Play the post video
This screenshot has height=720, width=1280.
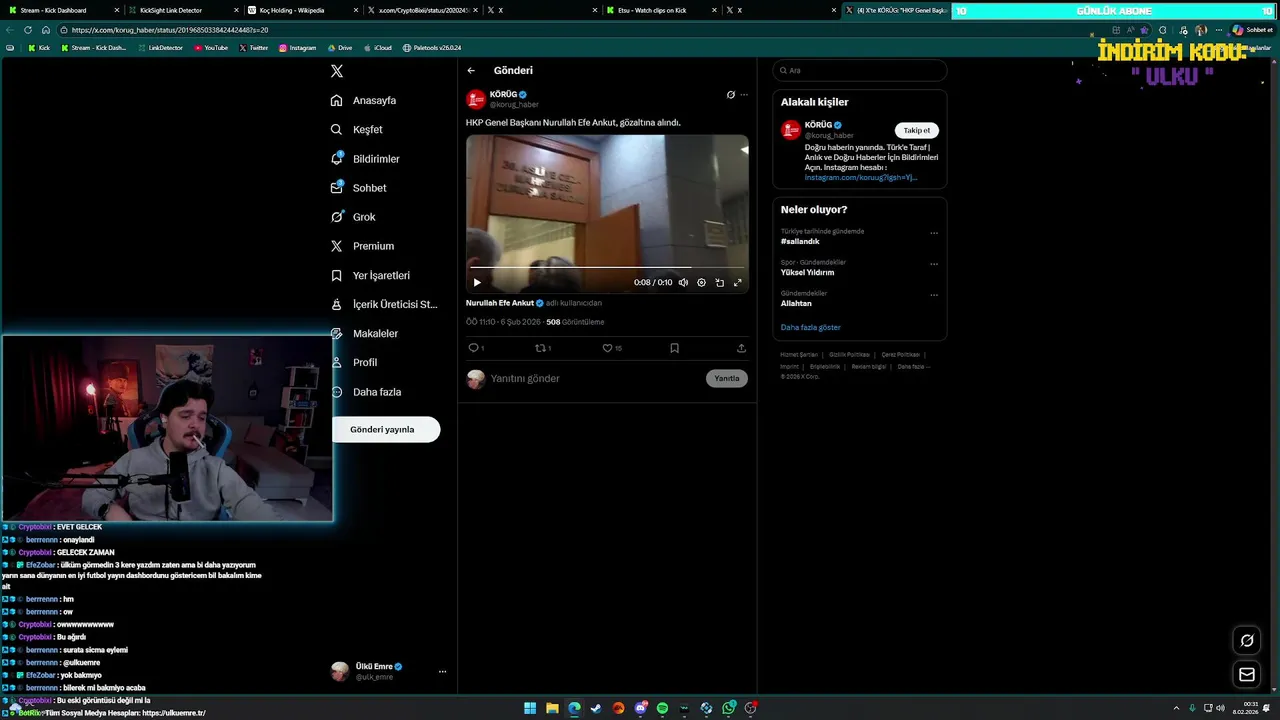(x=477, y=282)
